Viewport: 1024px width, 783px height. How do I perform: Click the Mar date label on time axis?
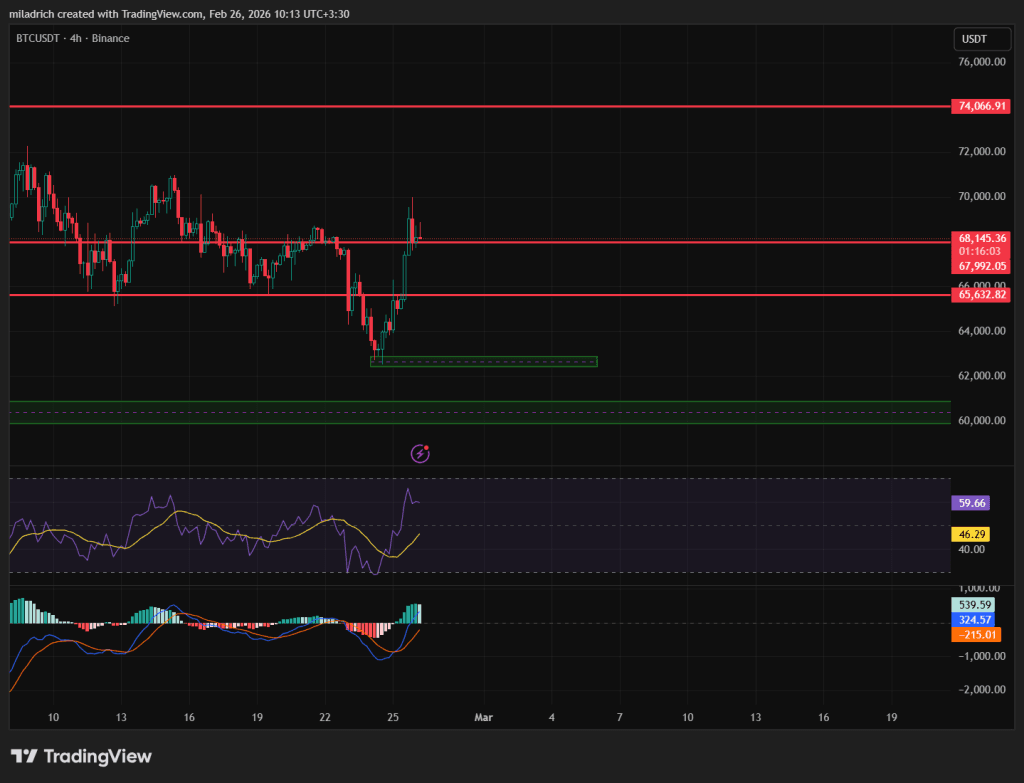483,717
